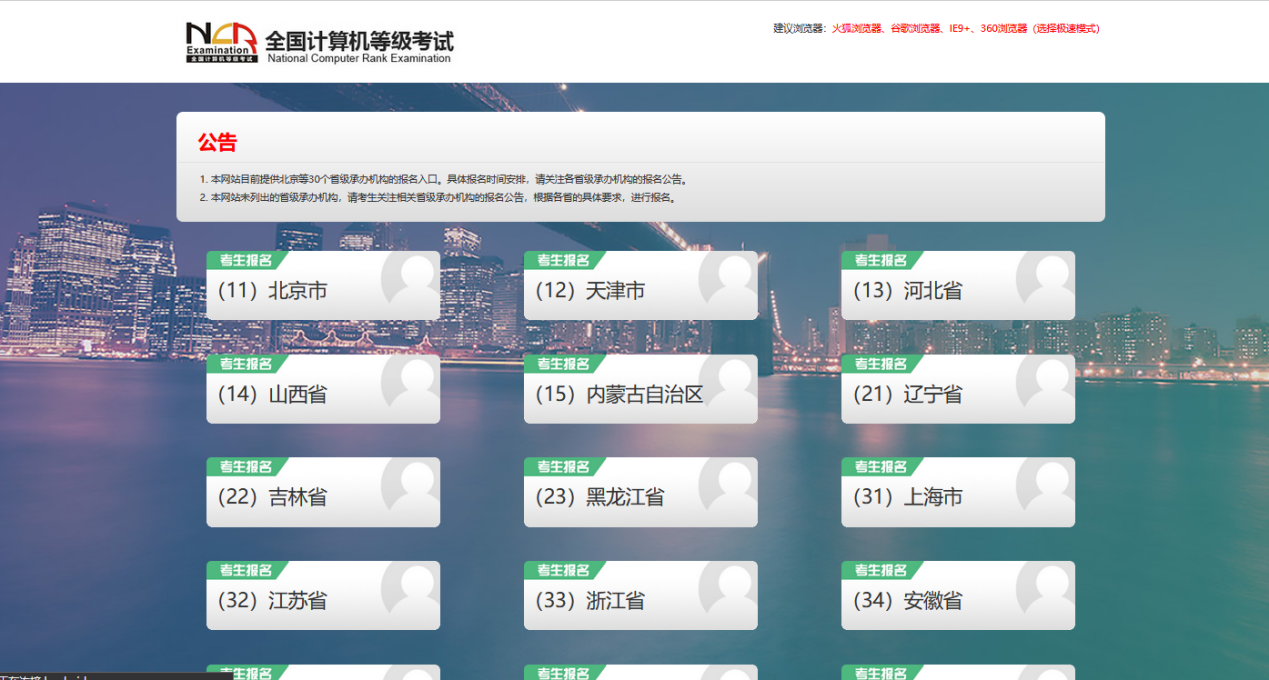The image size is (1269, 680).
Task: Click the green 考生报名 tag above 辽宁省
Action: (880, 364)
